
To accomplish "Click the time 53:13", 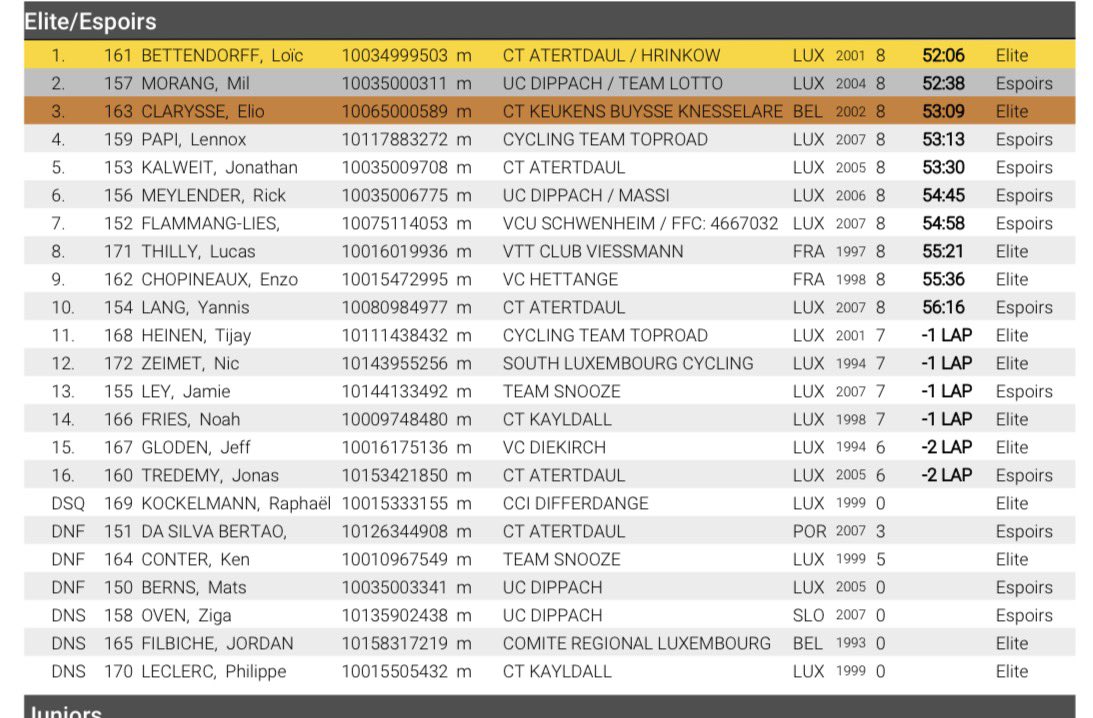I will pos(943,139).
